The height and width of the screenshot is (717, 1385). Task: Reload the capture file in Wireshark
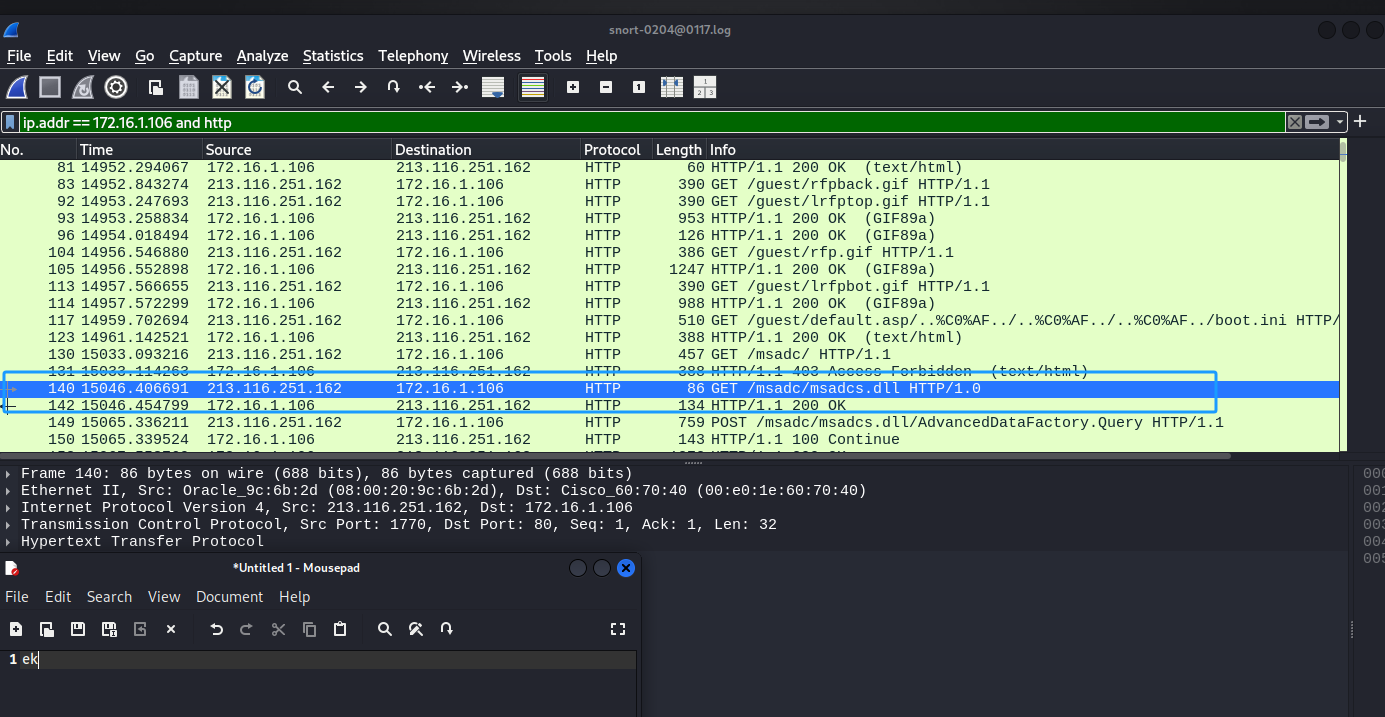[255, 87]
